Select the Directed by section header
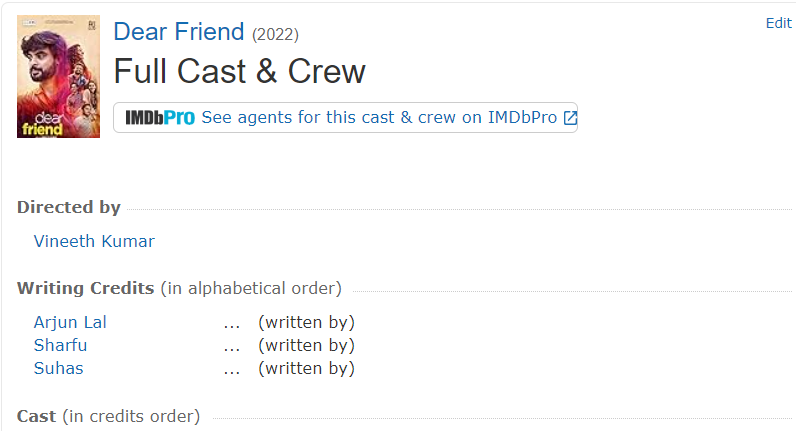The image size is (796, 431). [69, 207]
